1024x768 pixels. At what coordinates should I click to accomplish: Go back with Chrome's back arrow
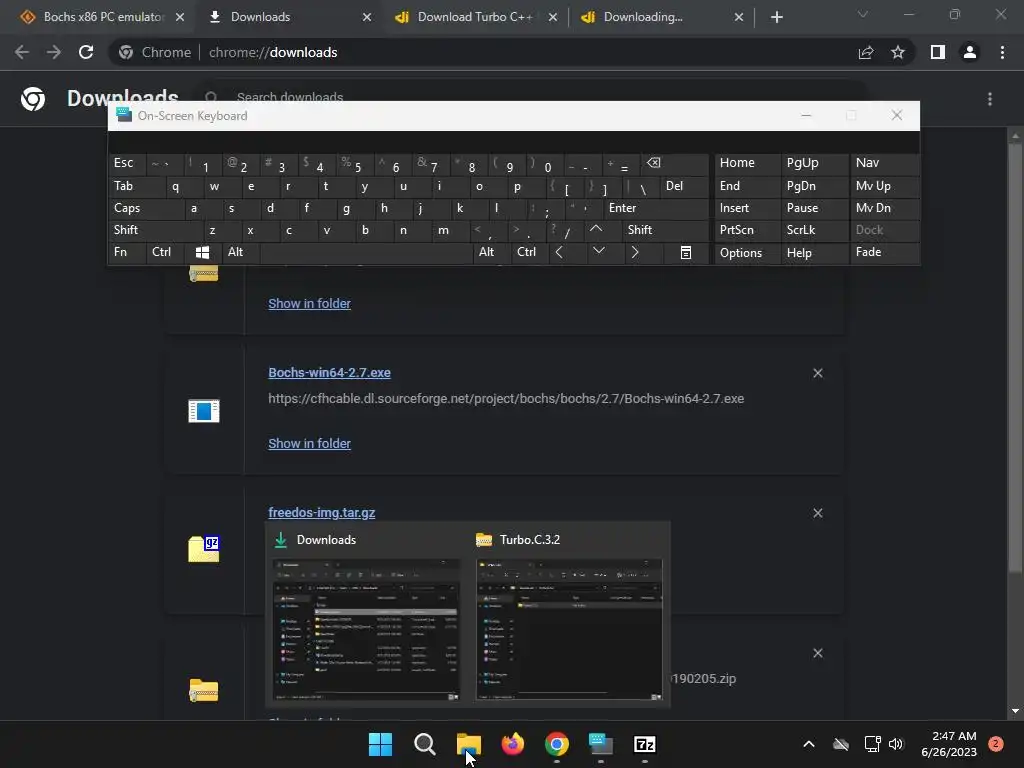pos(22,52)
